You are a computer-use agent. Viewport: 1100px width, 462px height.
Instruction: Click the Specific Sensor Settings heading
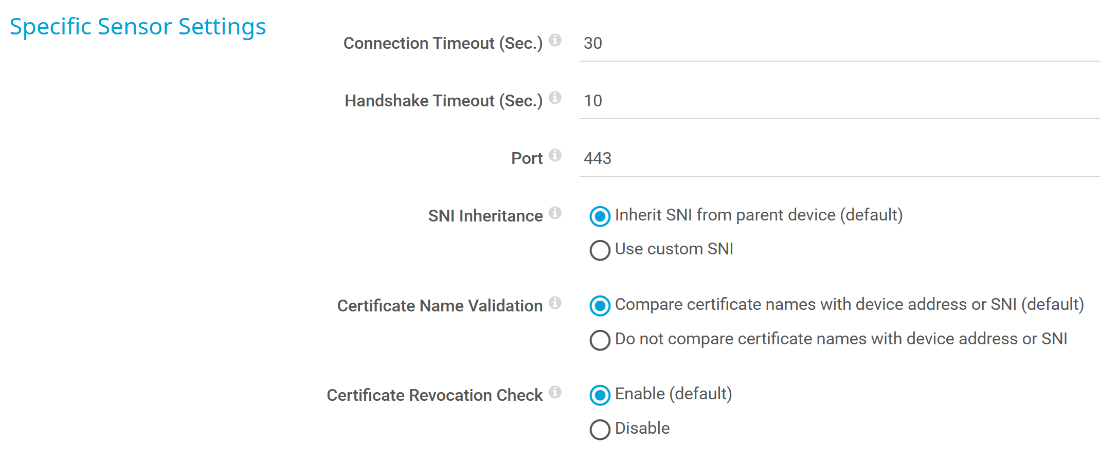click(138, 27)
